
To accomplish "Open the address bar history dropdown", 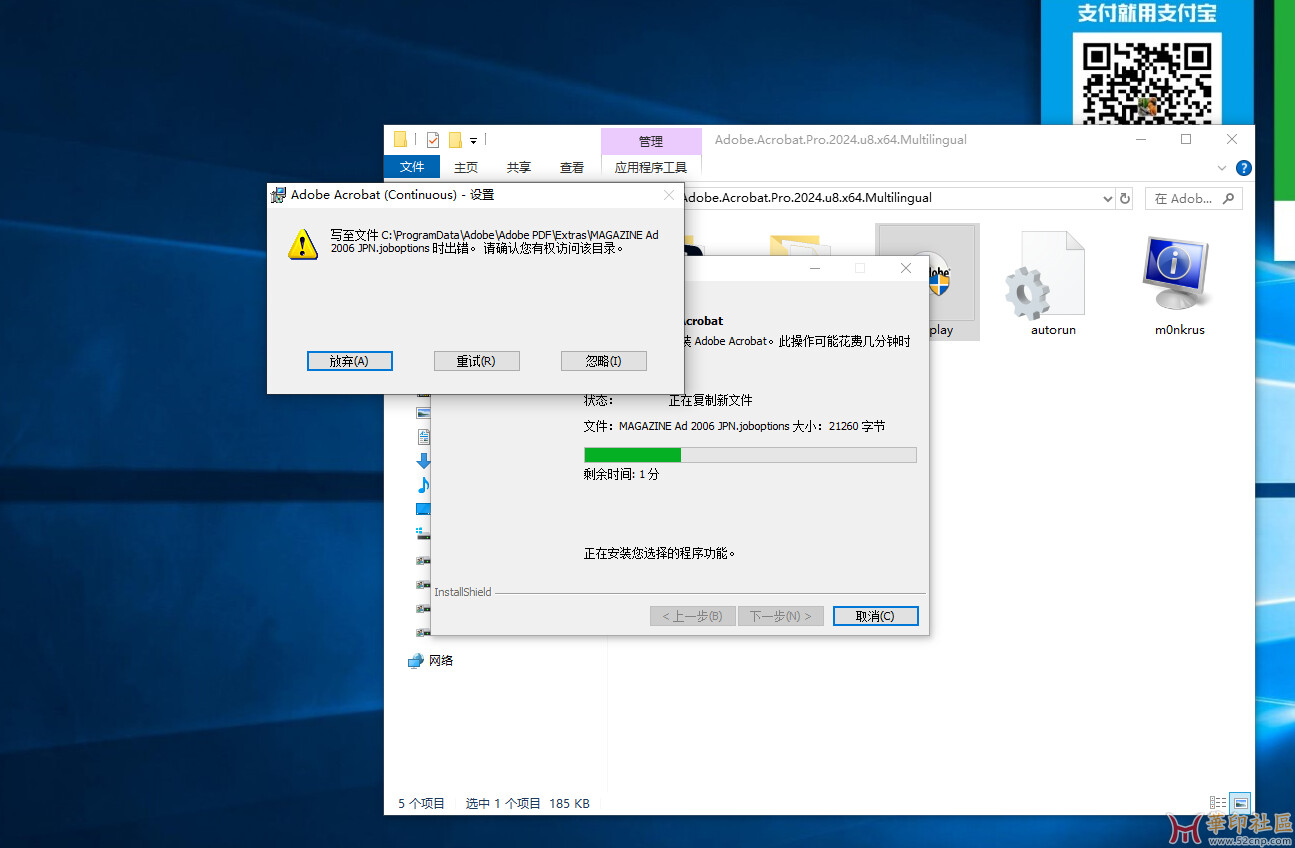I will [x=1107, y=198].
